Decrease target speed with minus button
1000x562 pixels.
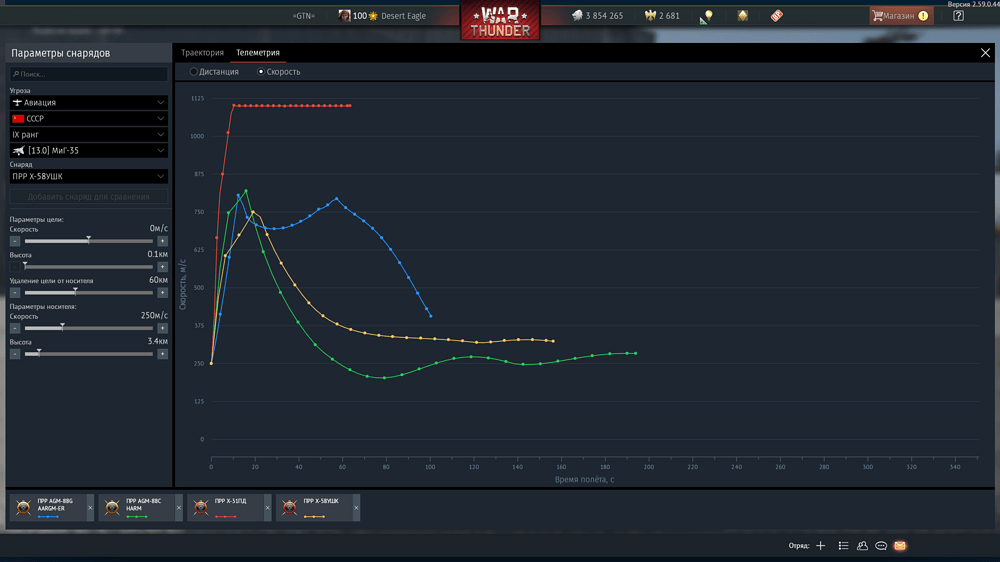coord(15,241)
